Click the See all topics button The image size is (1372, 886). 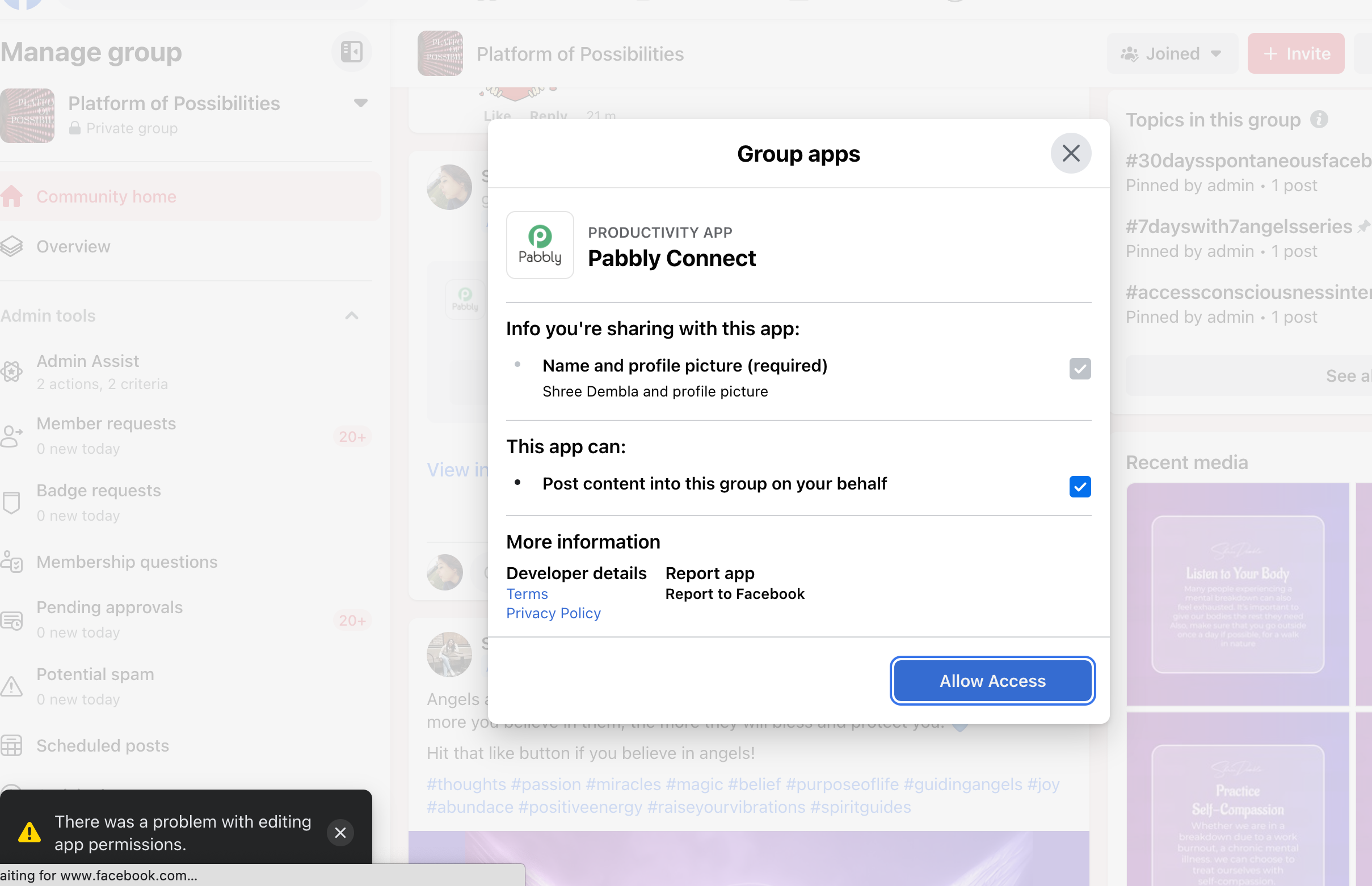[1248, 376]
